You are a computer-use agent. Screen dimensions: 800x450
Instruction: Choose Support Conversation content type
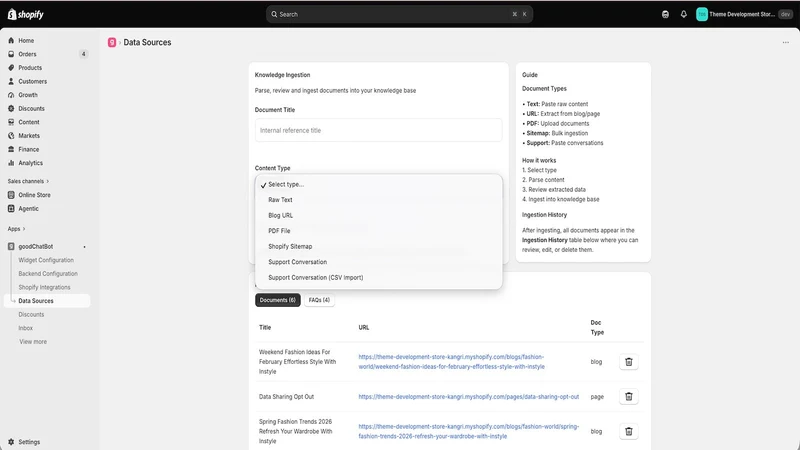click(x=379, y=262)
